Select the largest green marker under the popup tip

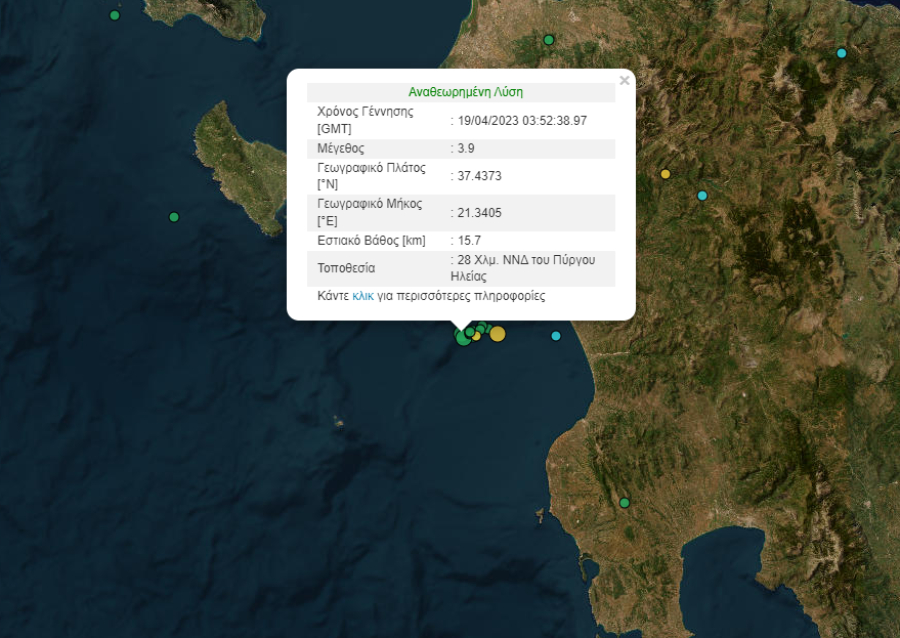[463, 338]
